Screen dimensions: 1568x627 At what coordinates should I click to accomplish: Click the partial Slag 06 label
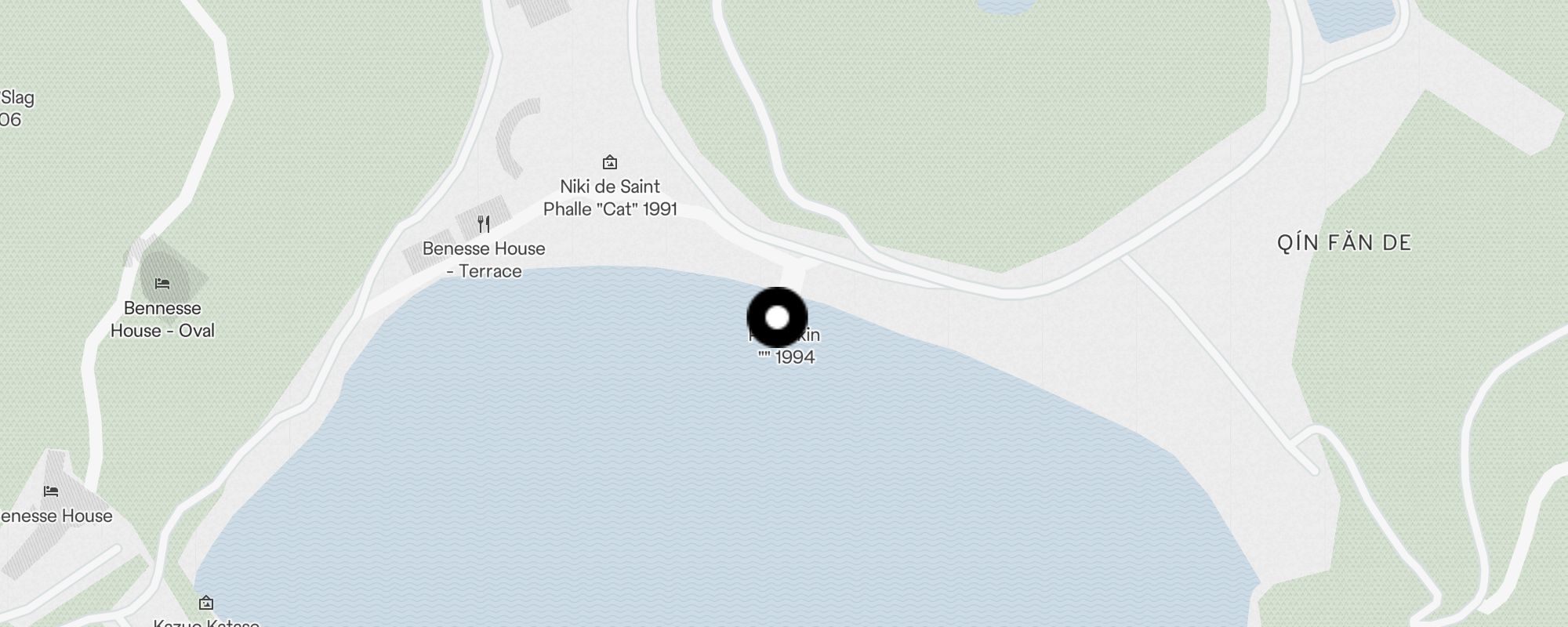16,108
